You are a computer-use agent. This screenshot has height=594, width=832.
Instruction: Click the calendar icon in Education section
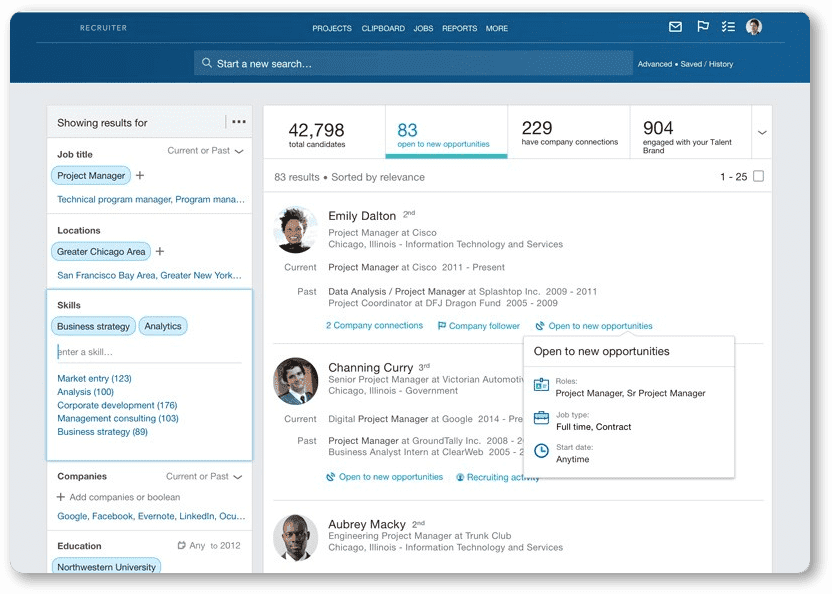(181, 546)
